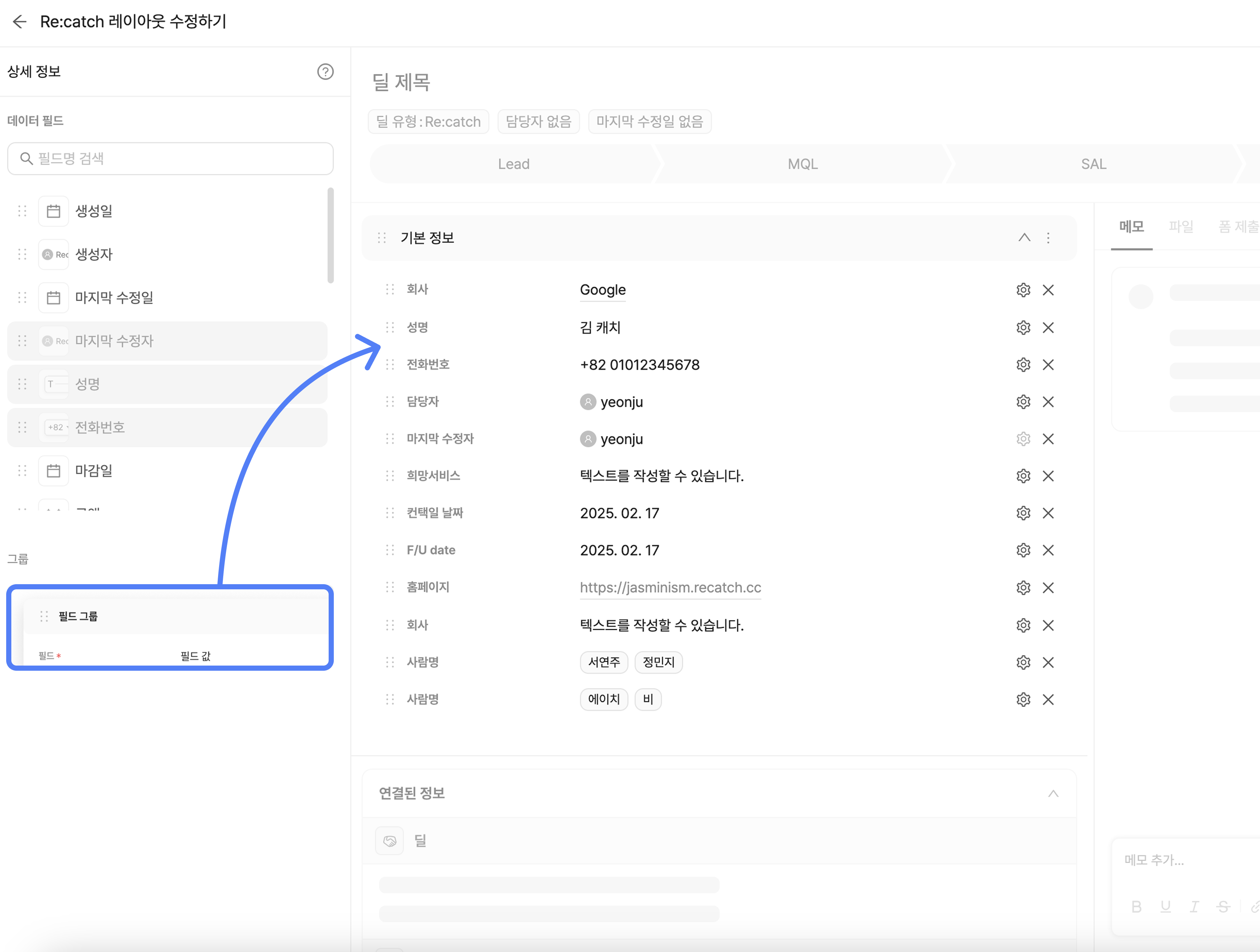Toggle italic formatting in memo editor
This screenshot has width=1260, height=952.
click(1194, 906)
